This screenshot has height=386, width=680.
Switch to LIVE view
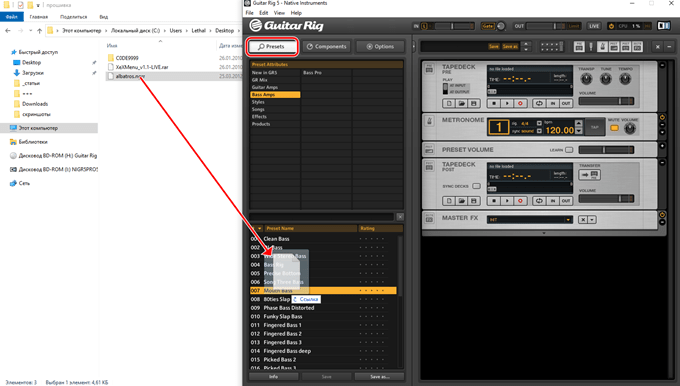594,26
